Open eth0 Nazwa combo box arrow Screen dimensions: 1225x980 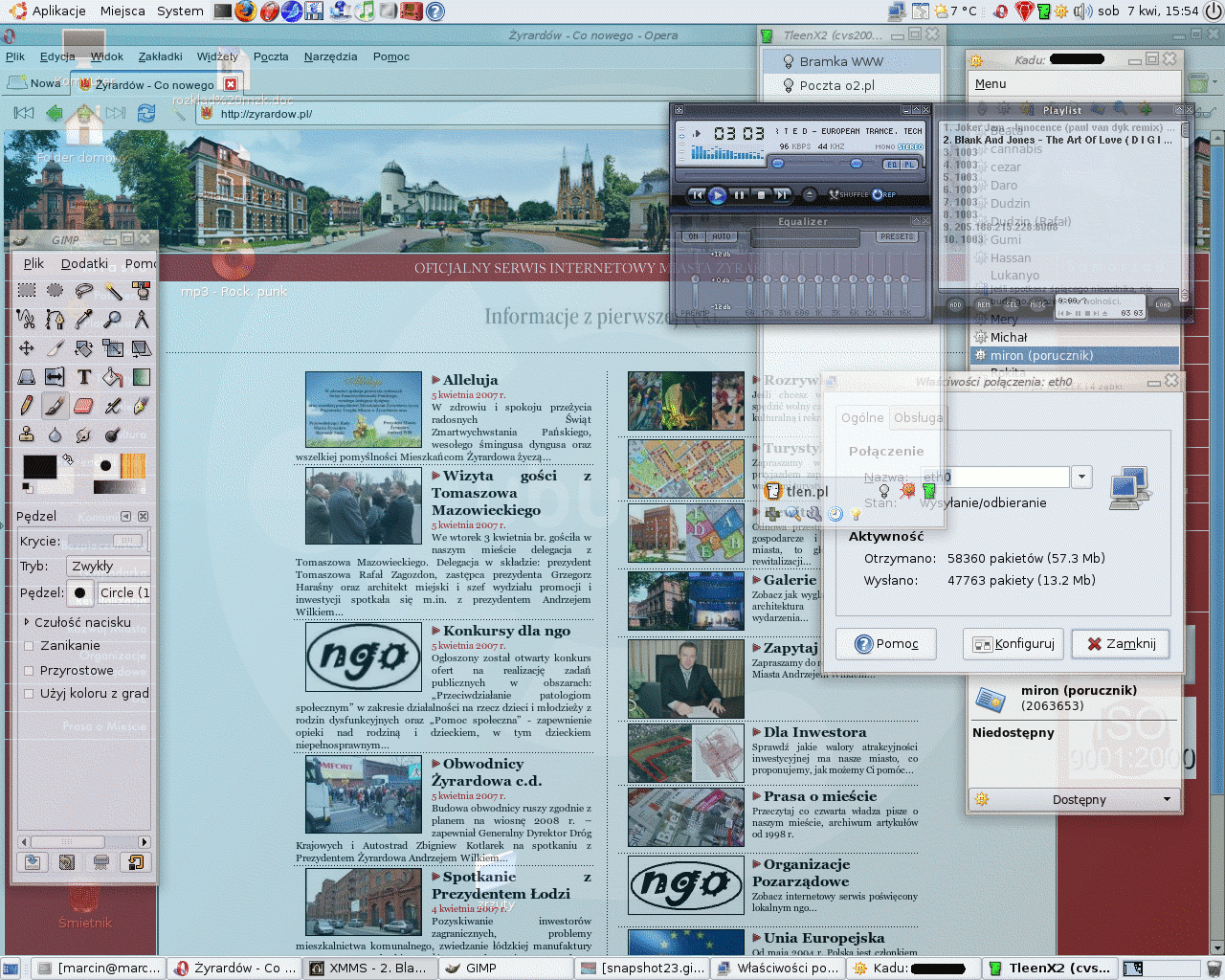pyautogui.click(x=1081, y=477)
